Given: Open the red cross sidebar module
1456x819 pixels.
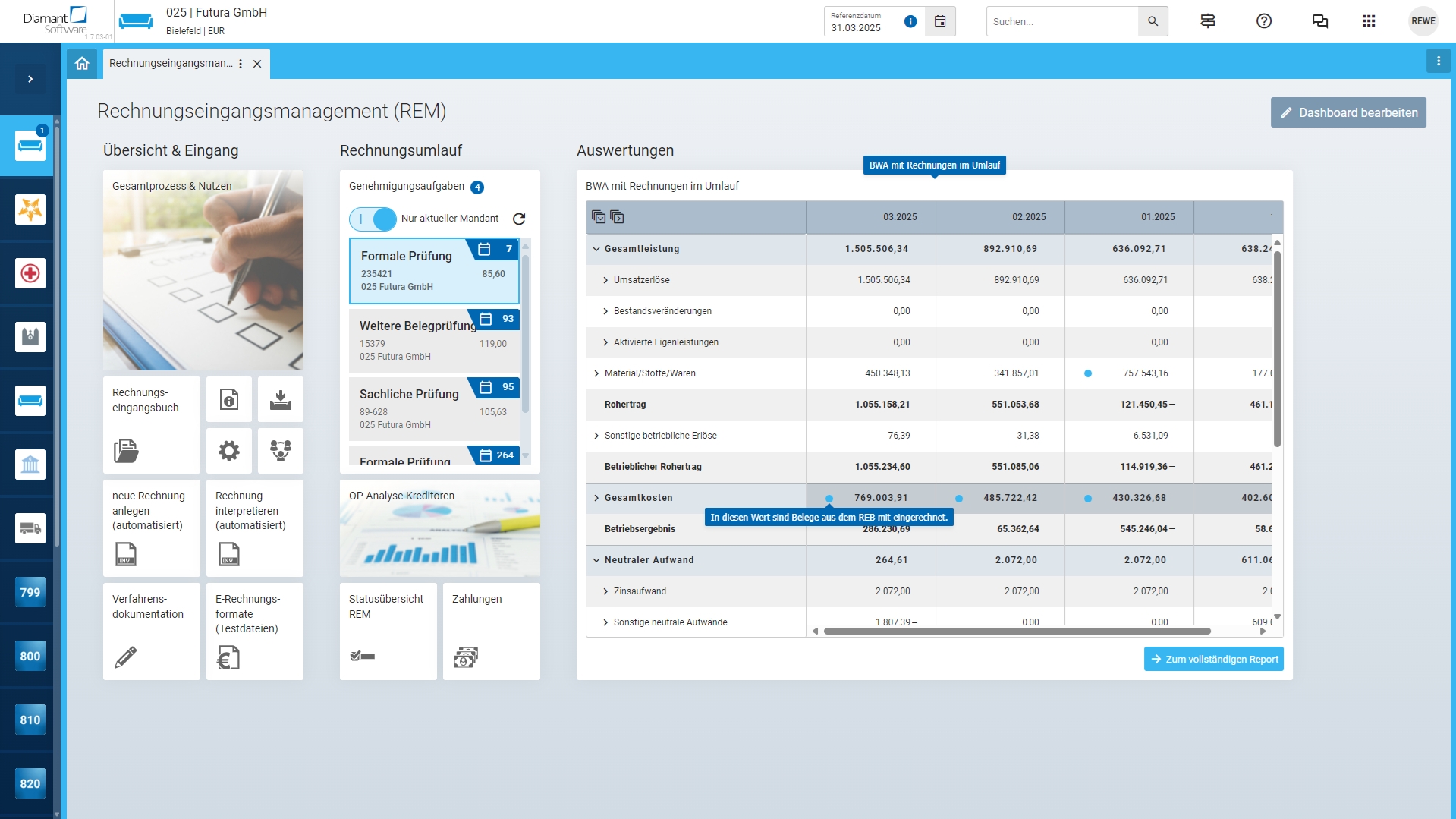Looking at the screenshot, I should point(30,273).
